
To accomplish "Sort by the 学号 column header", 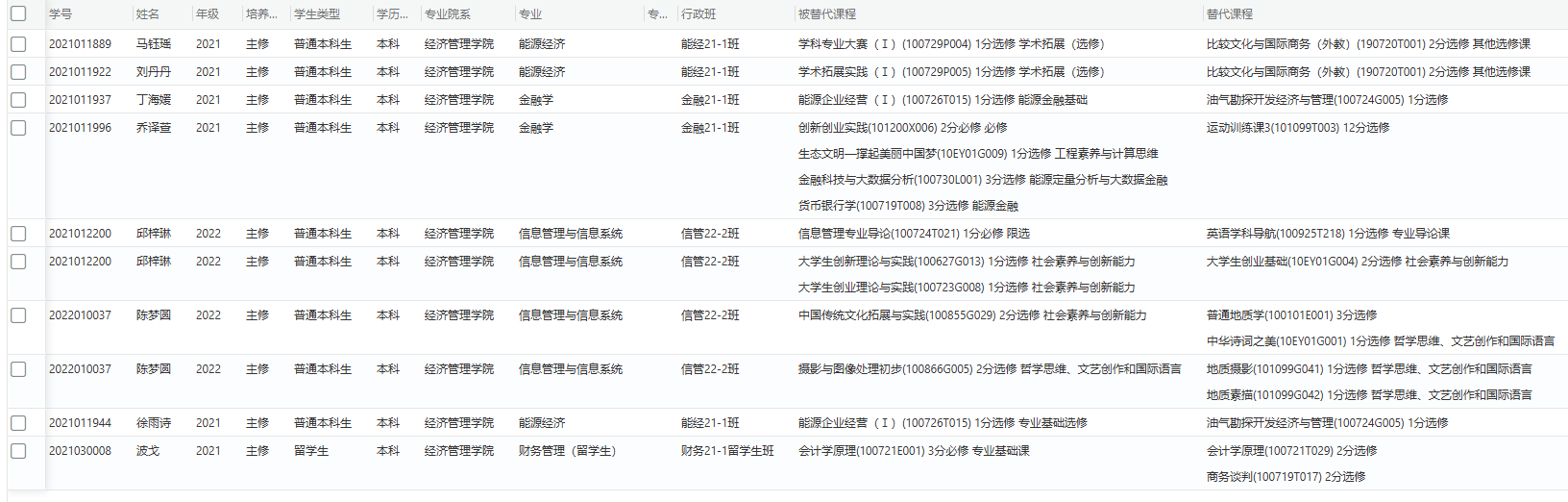I will [x=61, y=14].
